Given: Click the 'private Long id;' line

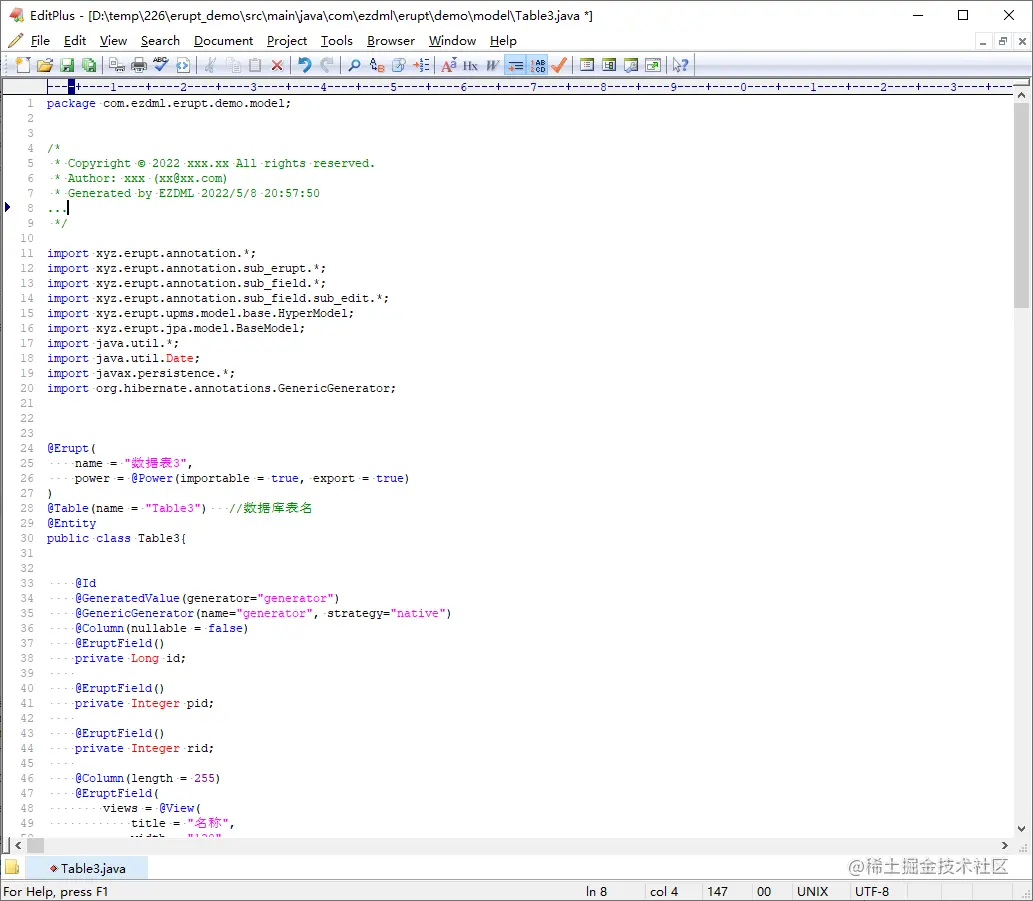Looking at the screenshot, I should point(130,658).
